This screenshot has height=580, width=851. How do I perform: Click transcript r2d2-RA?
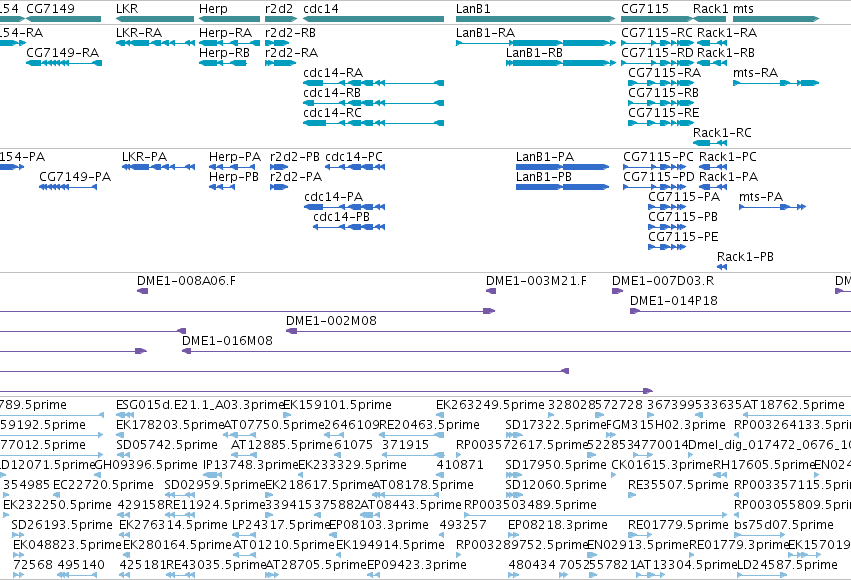click(280, 63)
